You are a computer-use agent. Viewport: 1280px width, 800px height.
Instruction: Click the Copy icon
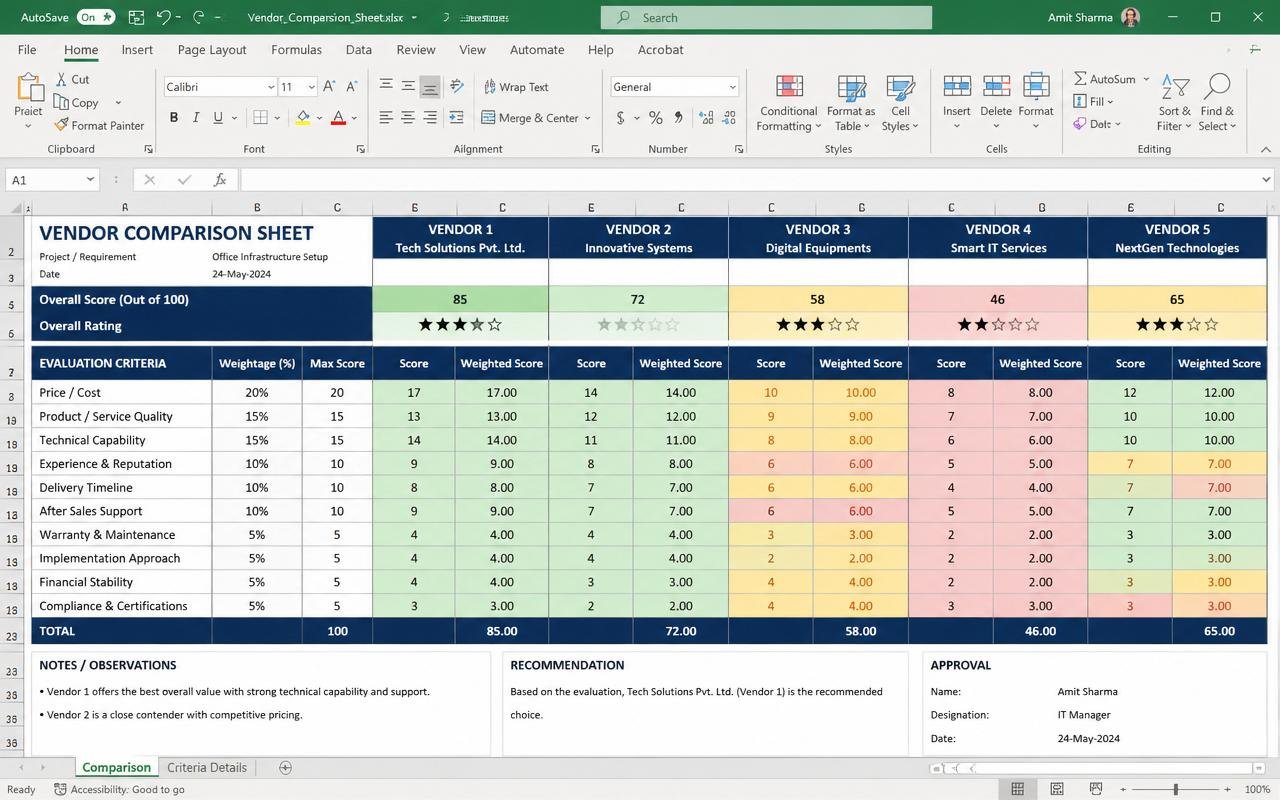click(x=62, y=102)
